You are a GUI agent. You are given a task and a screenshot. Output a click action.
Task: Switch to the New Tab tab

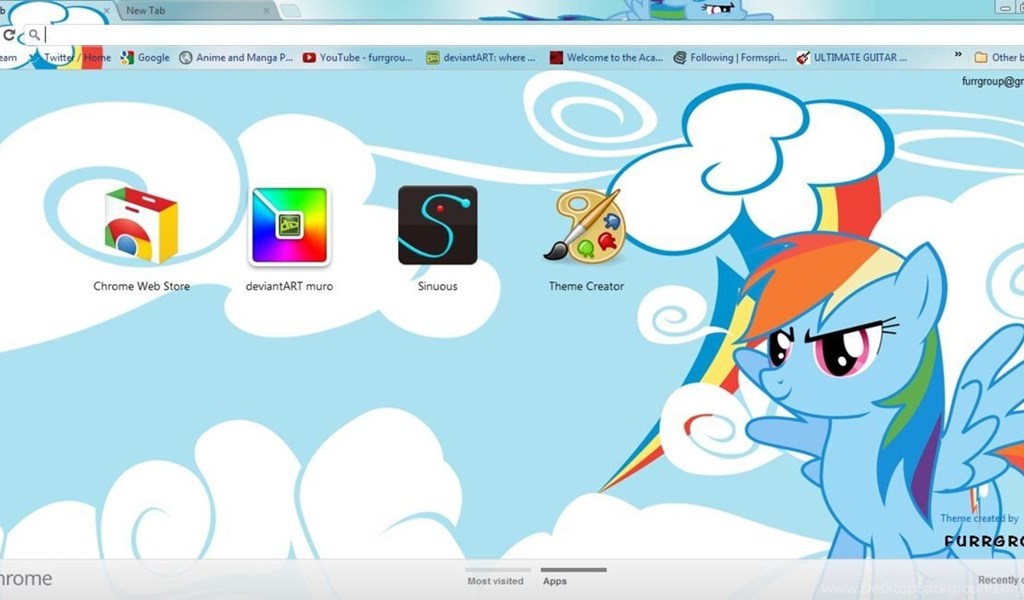196,10
